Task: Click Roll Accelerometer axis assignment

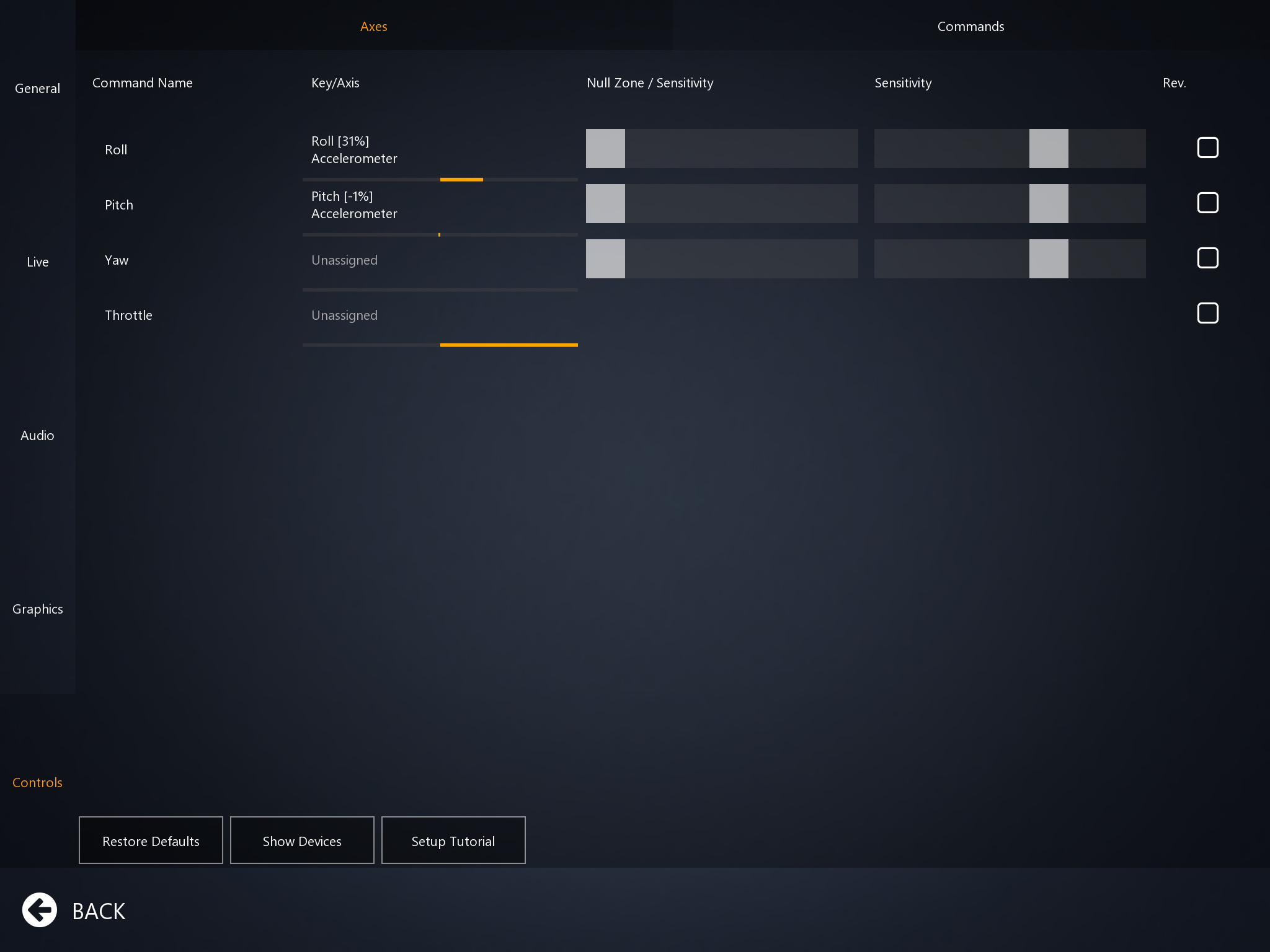Action: coord(439,150)
